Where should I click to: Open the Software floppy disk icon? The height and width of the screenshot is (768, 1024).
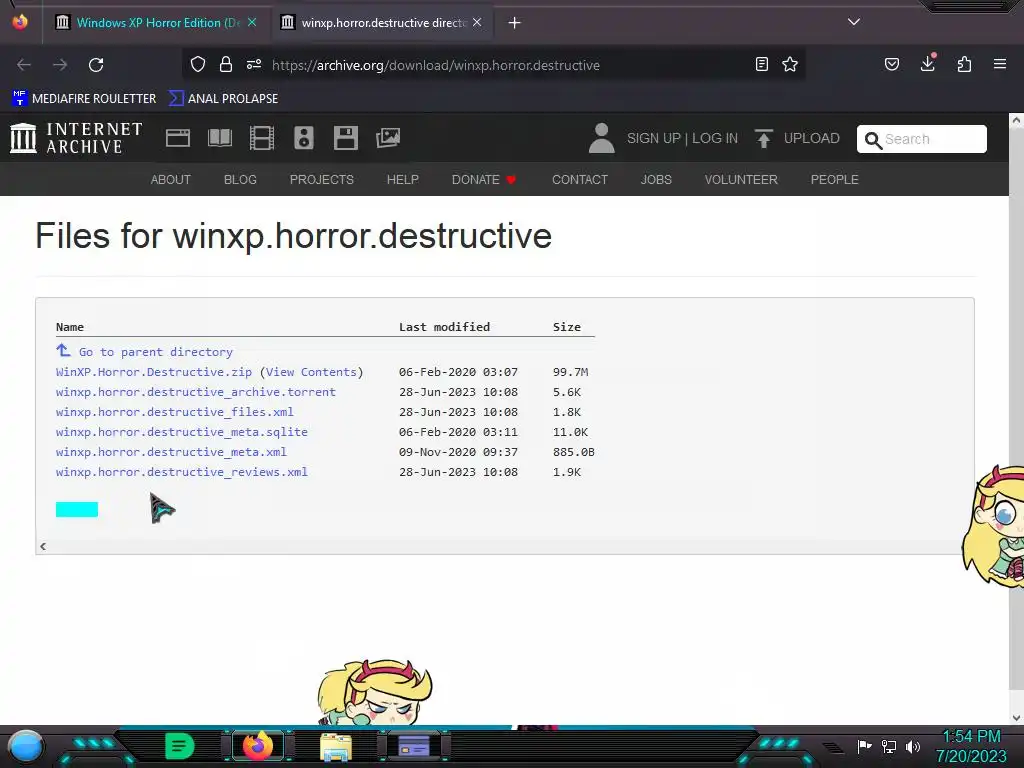pos(345,138)
